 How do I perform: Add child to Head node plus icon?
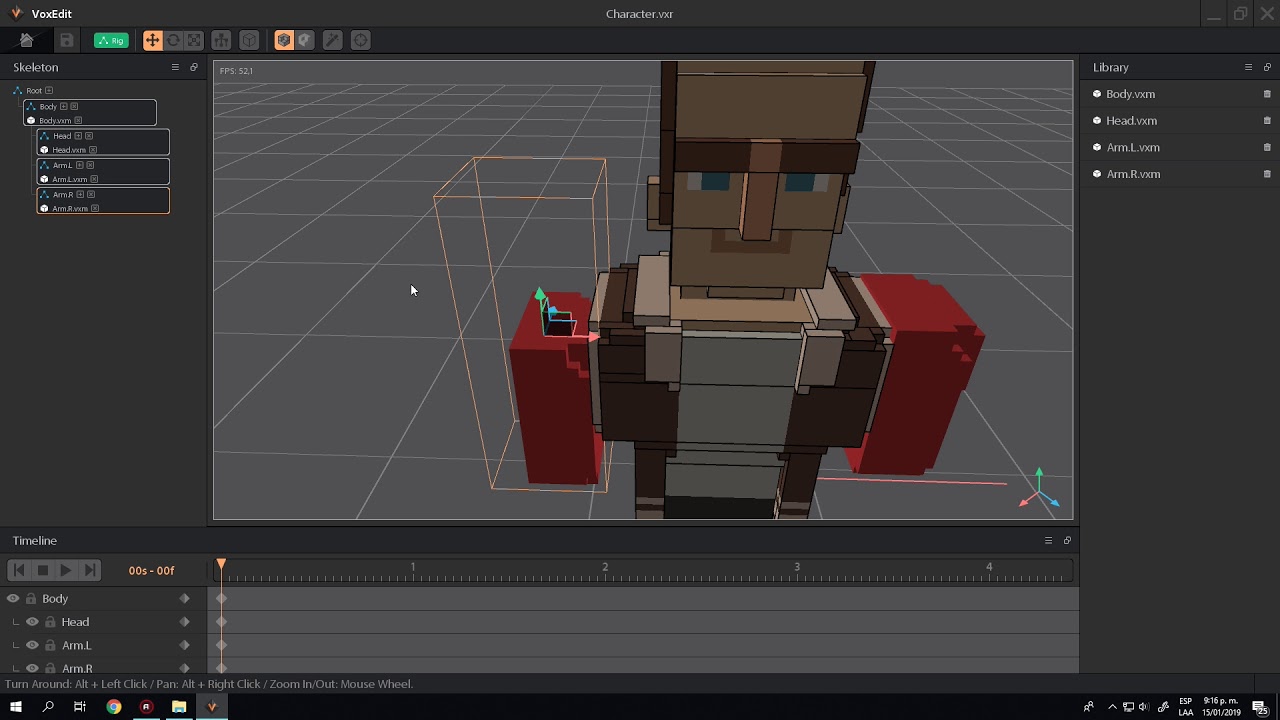click(x=78, y=136)
